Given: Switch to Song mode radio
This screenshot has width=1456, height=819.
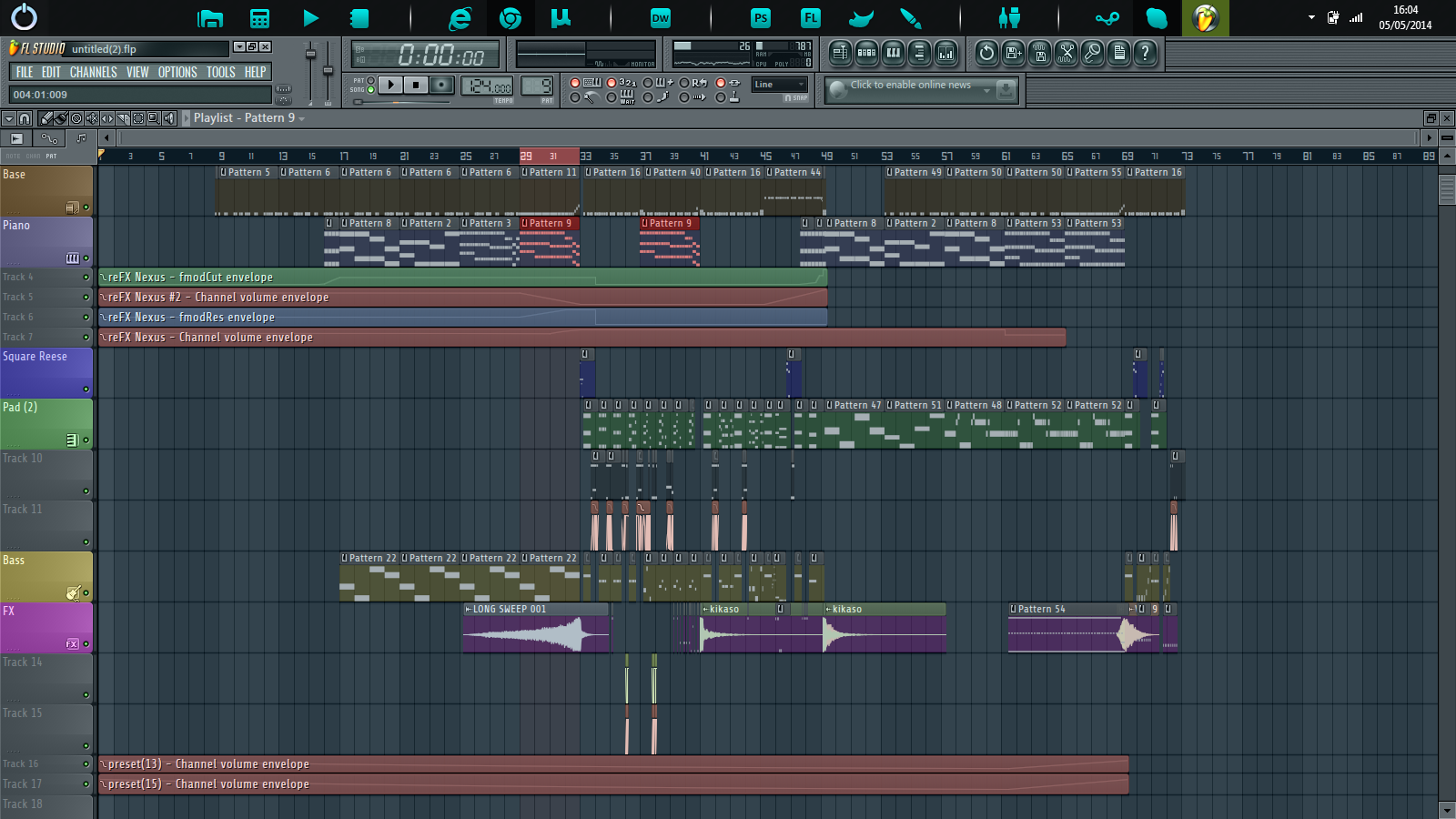Looking at the screenshot, I should (370, 90).
